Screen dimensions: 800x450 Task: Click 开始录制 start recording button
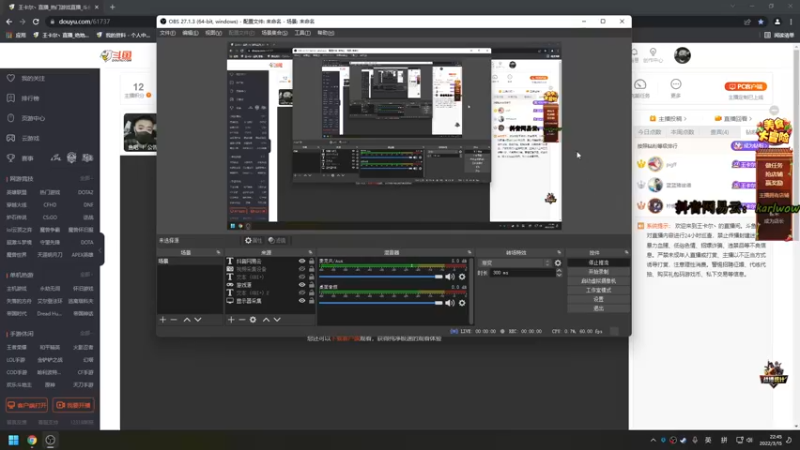[598, 271]
